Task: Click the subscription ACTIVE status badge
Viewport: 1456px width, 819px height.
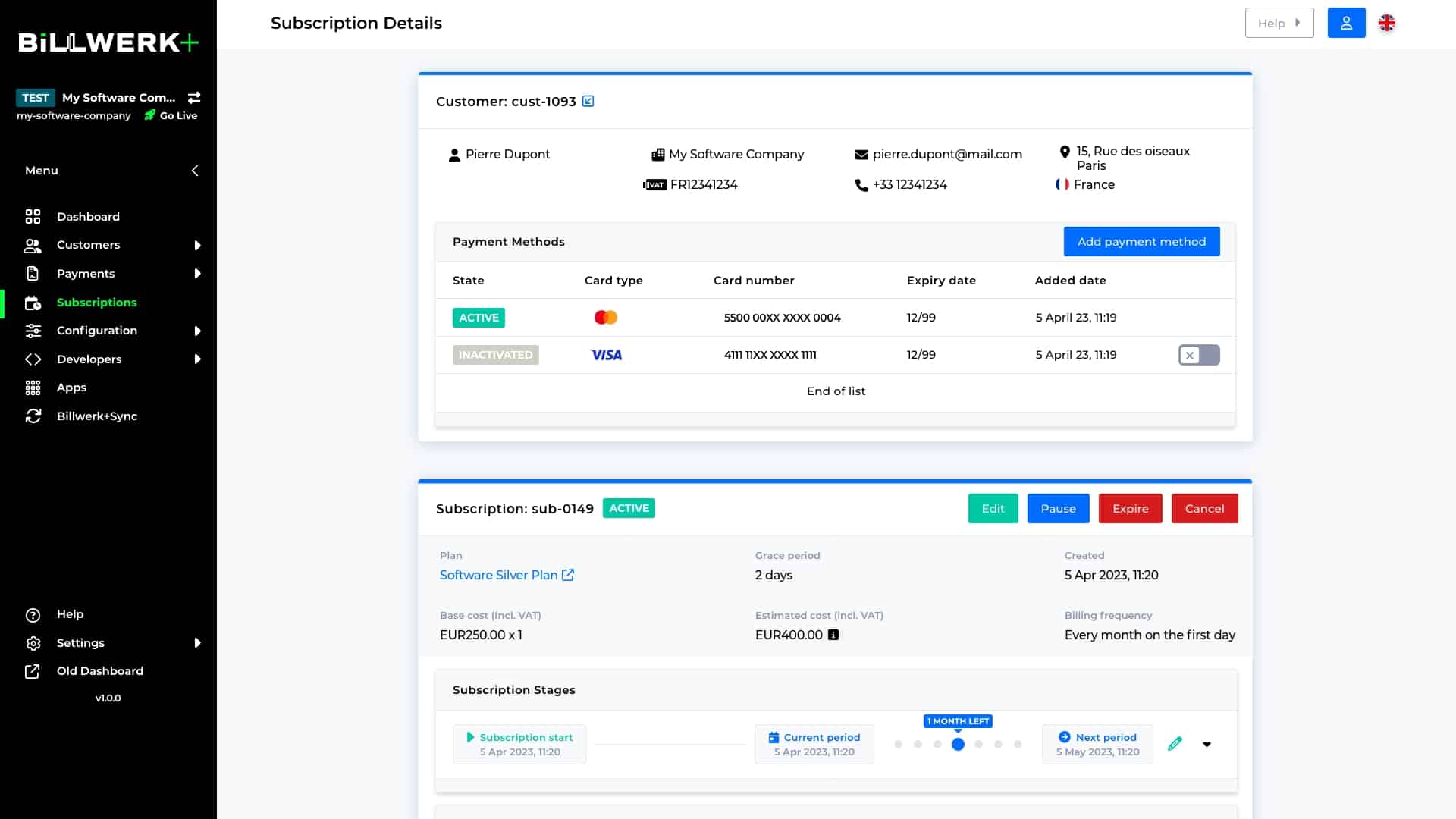Action: click(629, 508)
